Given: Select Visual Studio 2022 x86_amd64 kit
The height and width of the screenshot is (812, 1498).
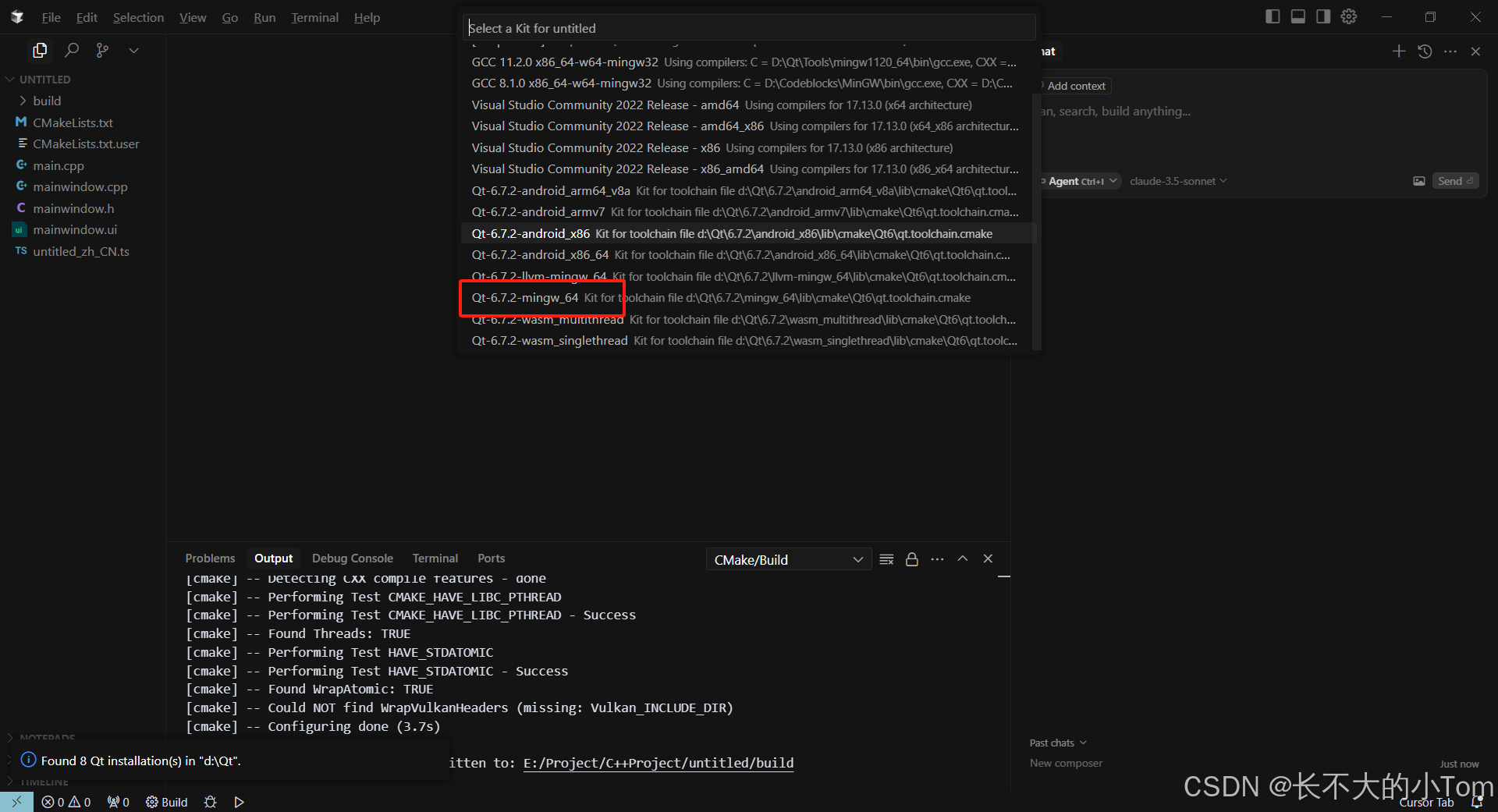Looking at the screenshot, I should 747,169.
